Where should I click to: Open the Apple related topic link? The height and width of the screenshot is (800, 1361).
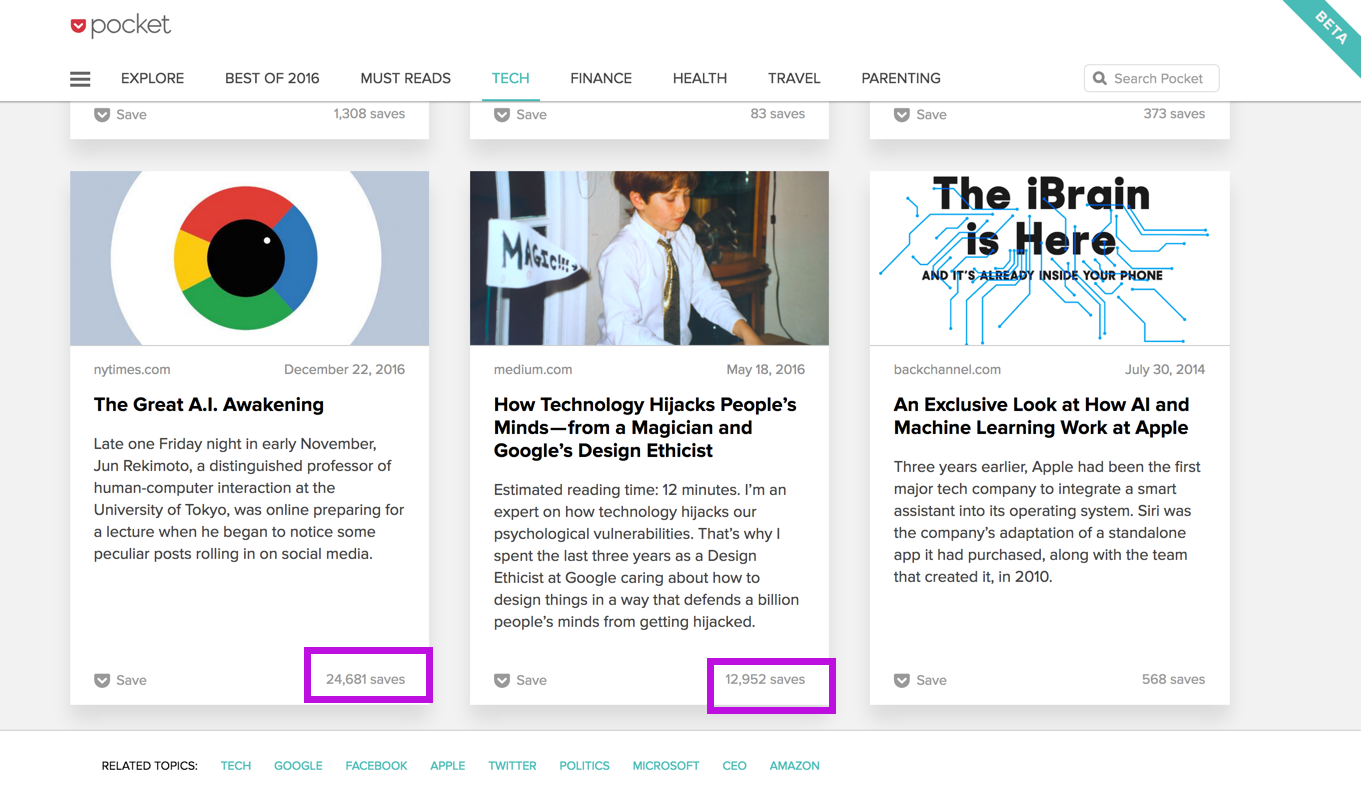pyautogui.click(x=448, y=766)
